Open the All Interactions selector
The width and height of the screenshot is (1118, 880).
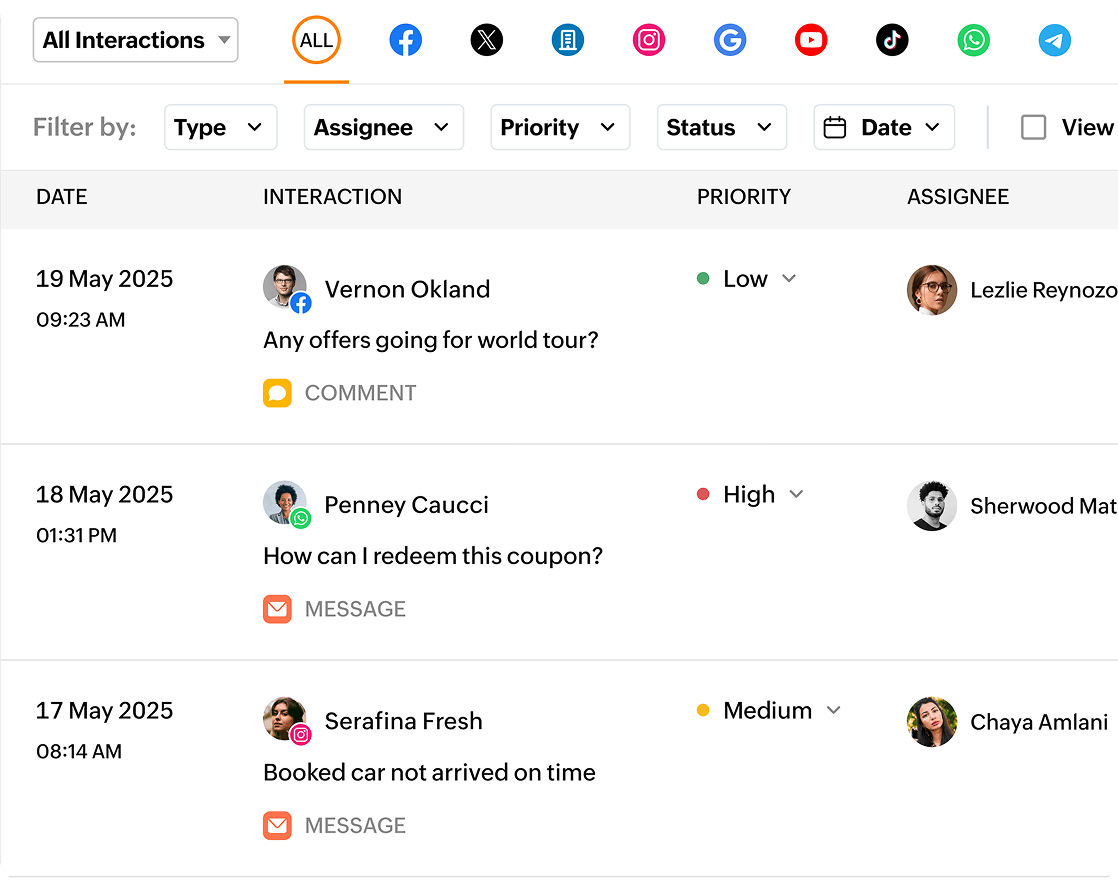pos(135,40)
